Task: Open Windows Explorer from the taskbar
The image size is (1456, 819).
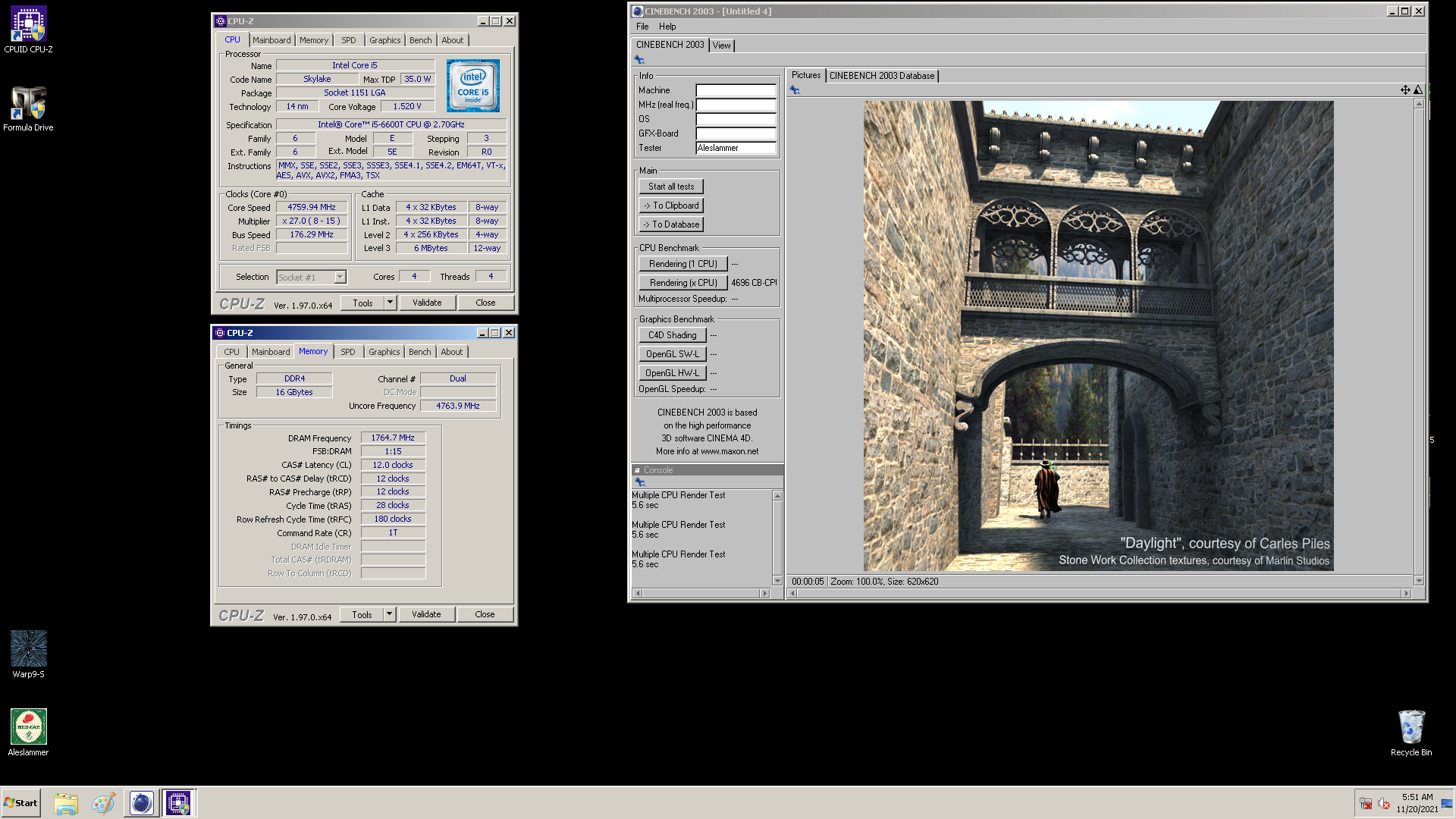Action: [x=66, y=803]
